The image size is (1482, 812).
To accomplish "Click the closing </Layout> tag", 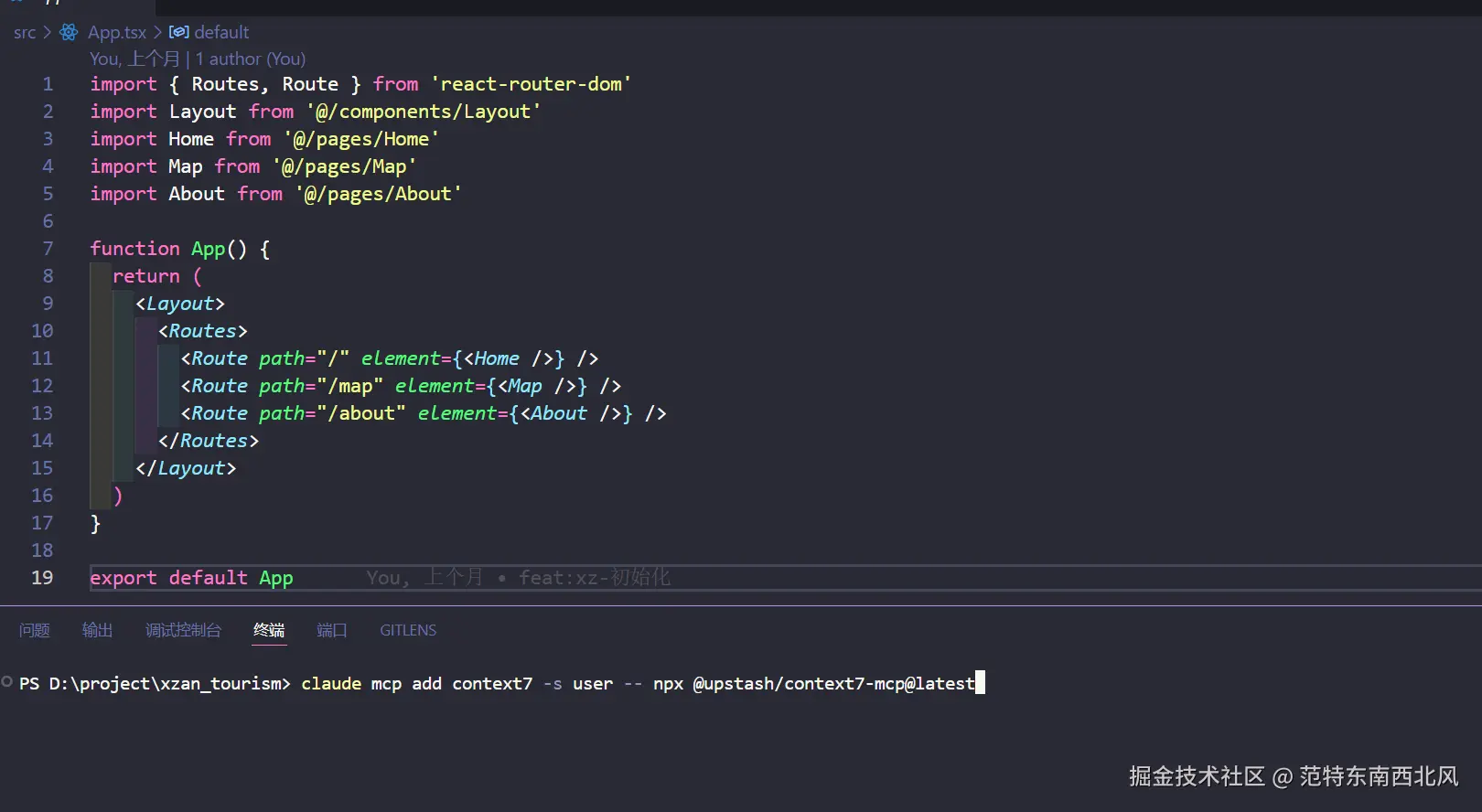I will 186,468.
